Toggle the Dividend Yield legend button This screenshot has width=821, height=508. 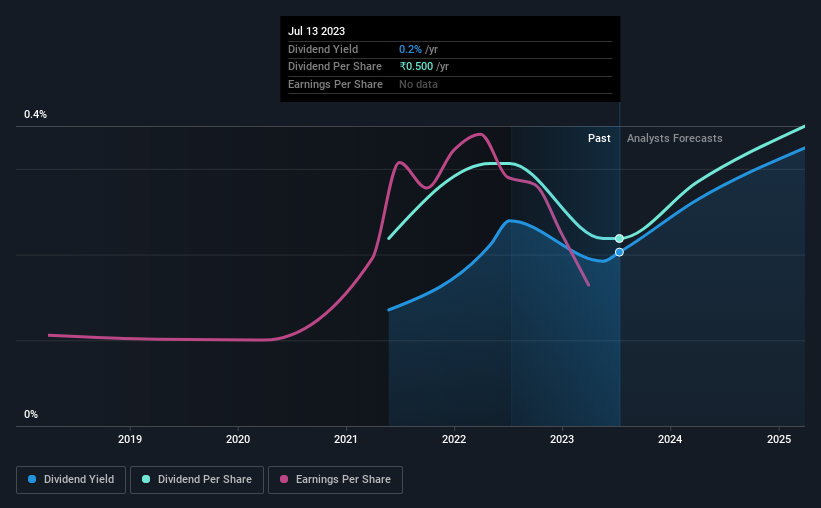[71, 480]
